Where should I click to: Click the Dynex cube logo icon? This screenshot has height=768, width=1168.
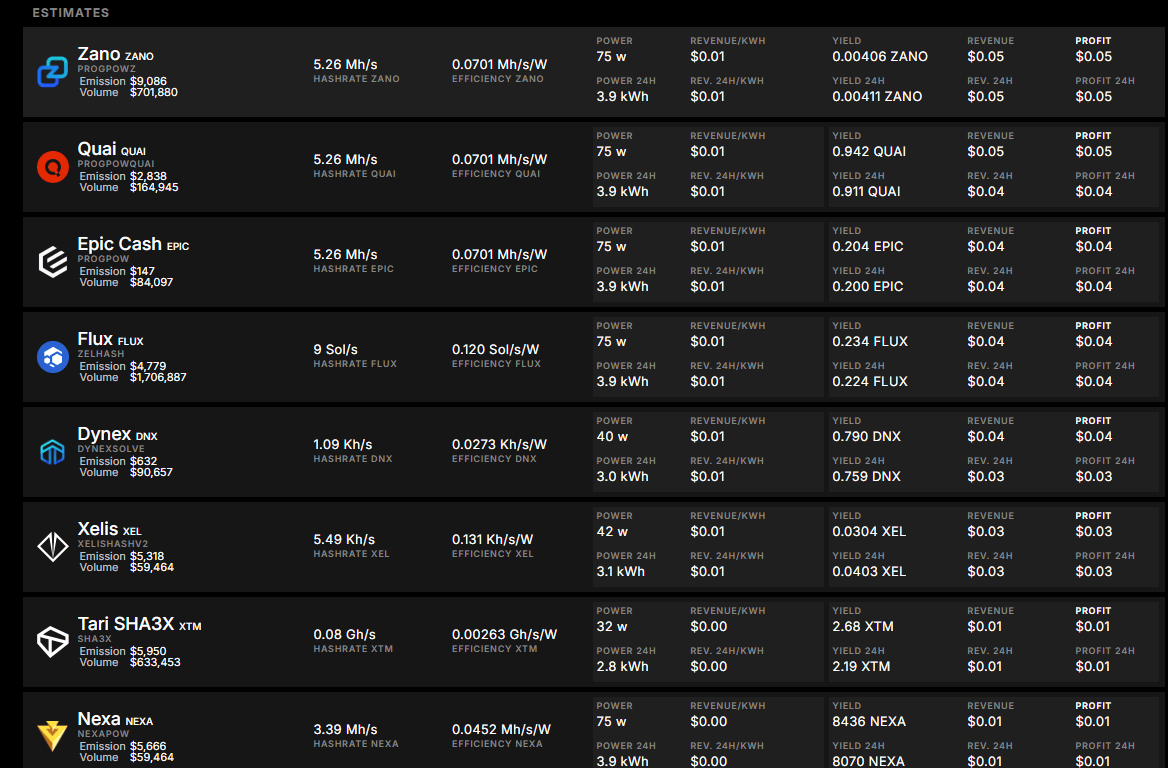52,452
